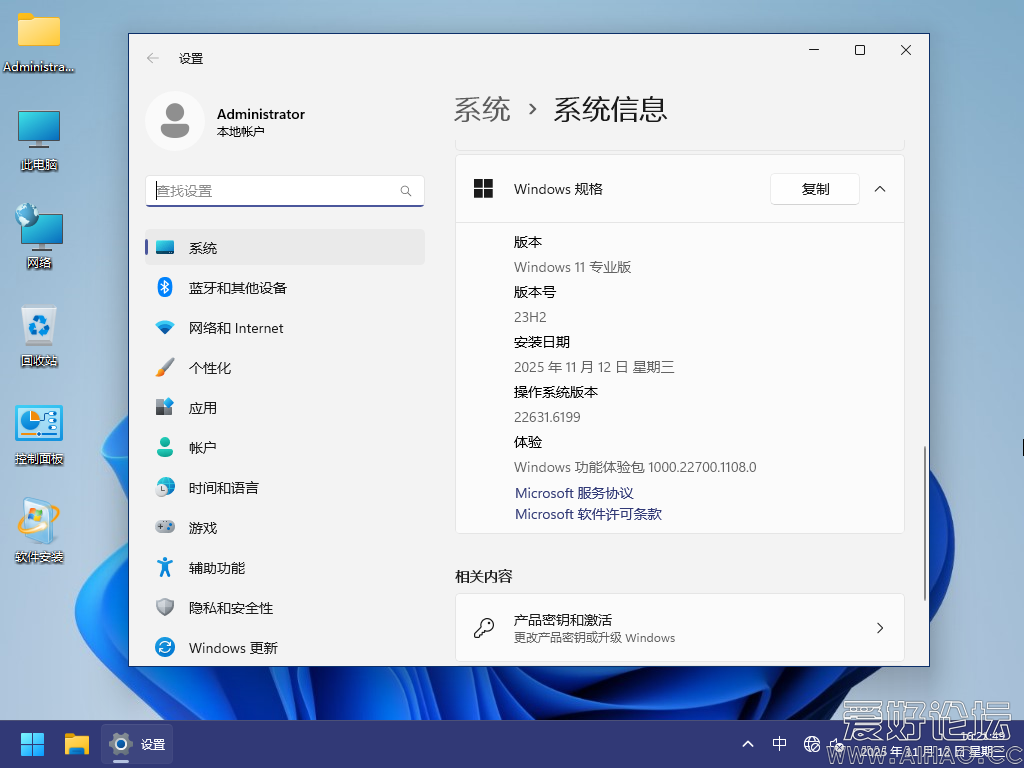Screen dimensions: 1024x768
Task: Open 产品密钥和激活 via its right chevron
Action: click(880, 628)
